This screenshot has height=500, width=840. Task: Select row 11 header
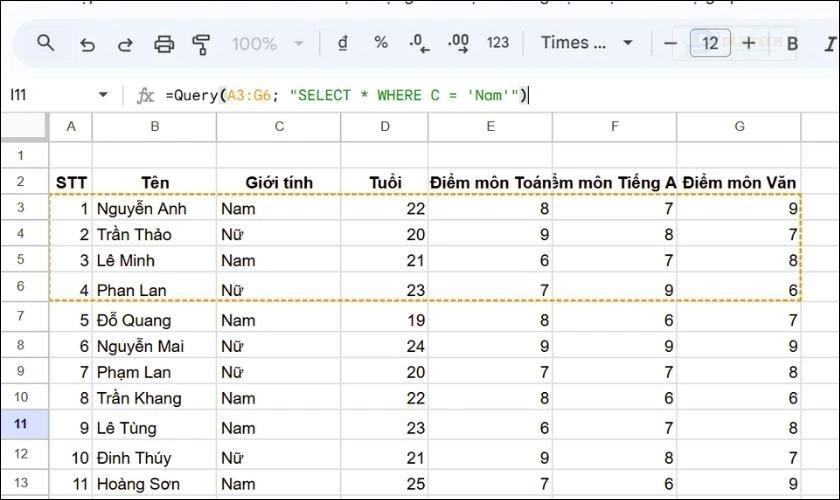[25, 424]
